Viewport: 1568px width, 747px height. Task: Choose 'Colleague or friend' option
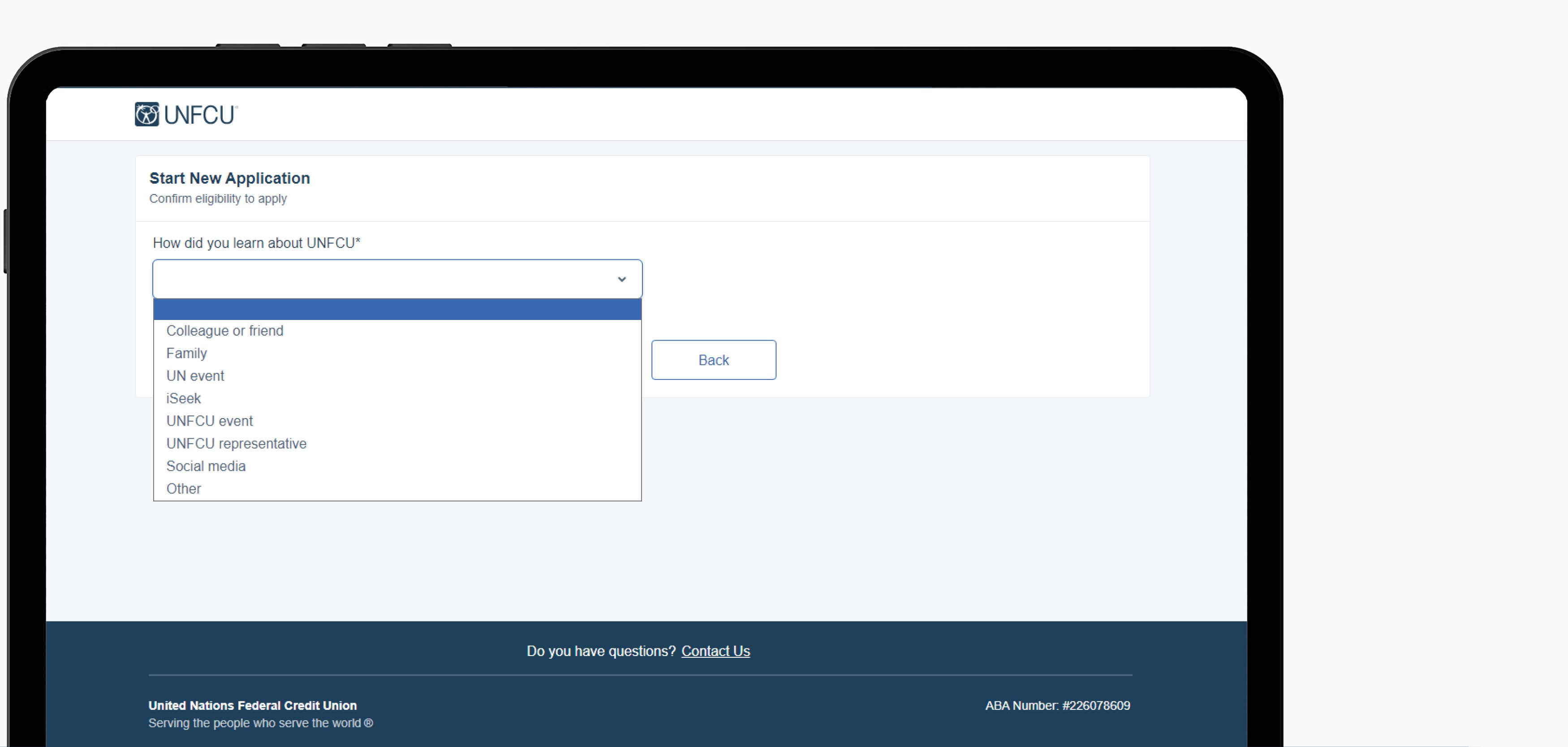pyautogui.click(x=397, y=331)
